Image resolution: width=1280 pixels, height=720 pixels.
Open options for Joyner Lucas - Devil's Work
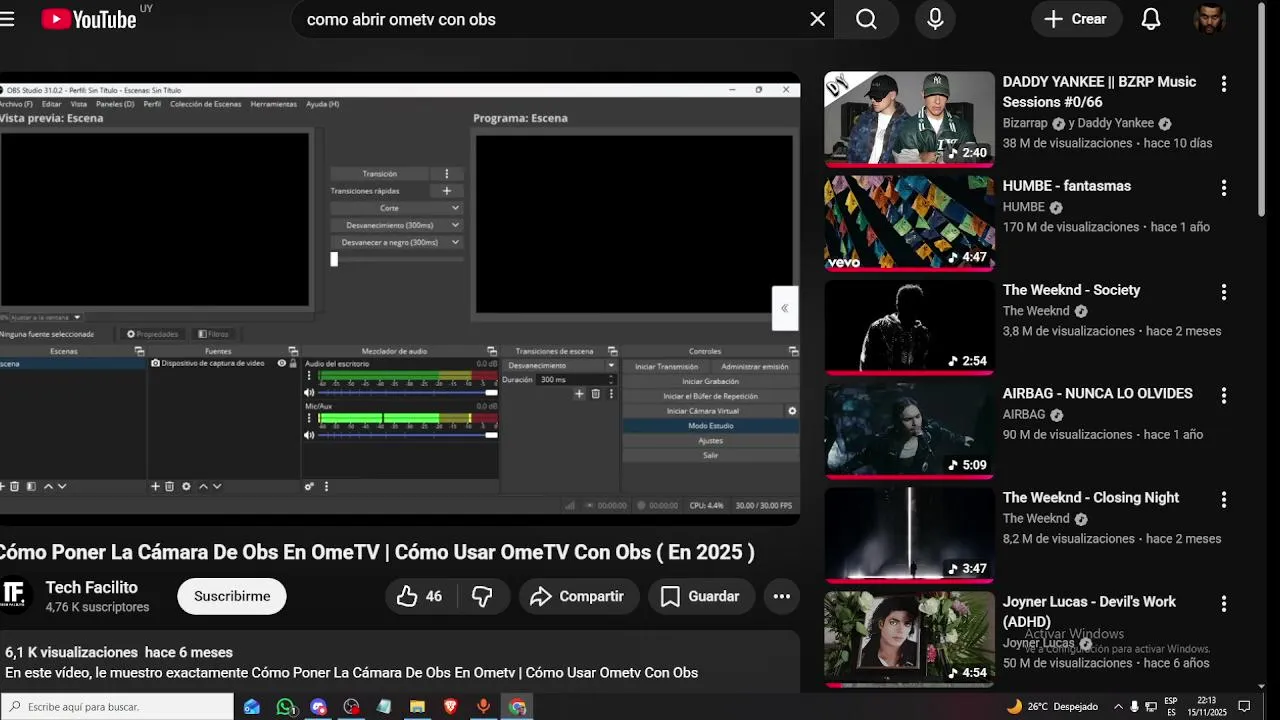tap(1223, 604)
